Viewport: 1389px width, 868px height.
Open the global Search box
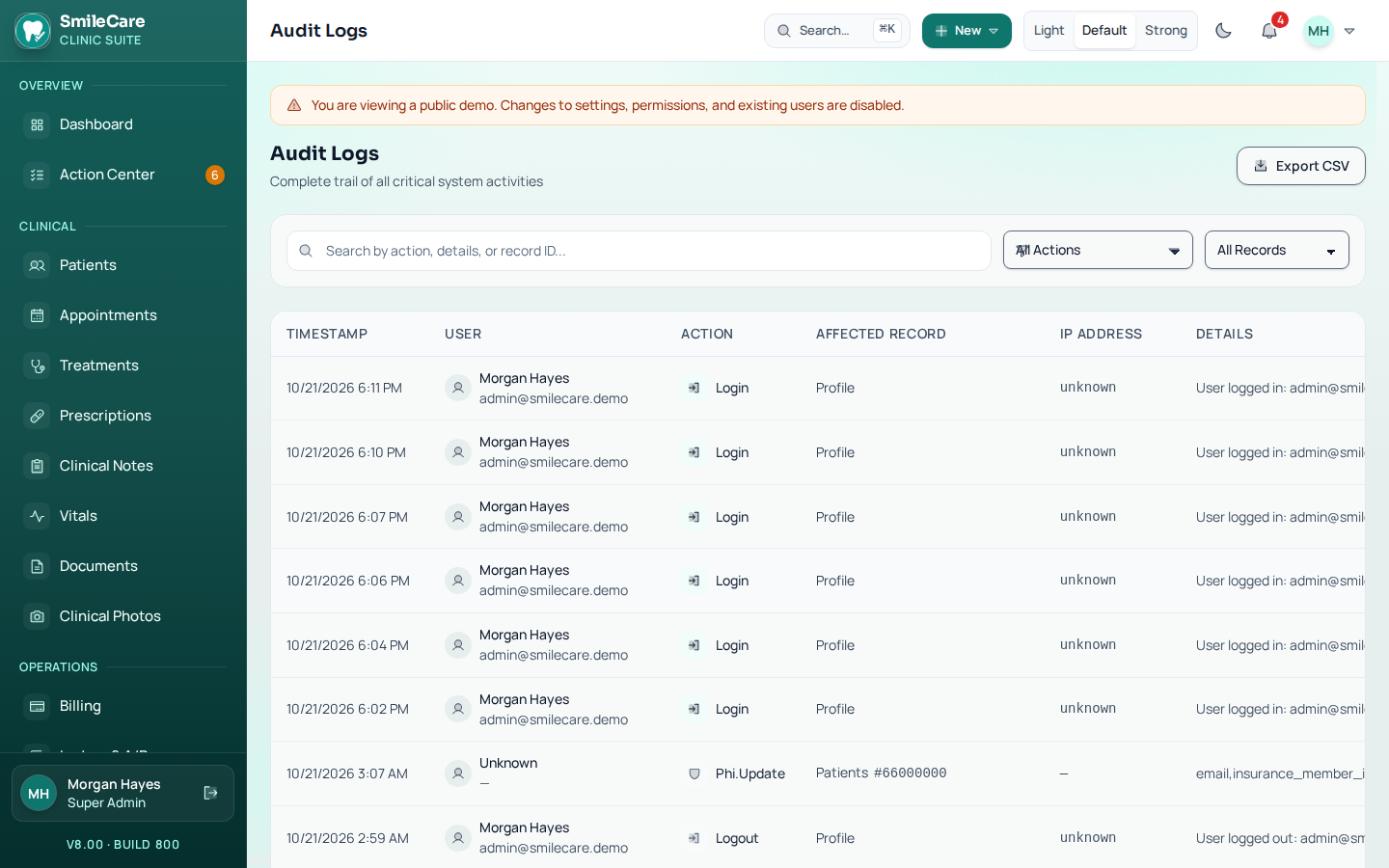pos(836,31)
